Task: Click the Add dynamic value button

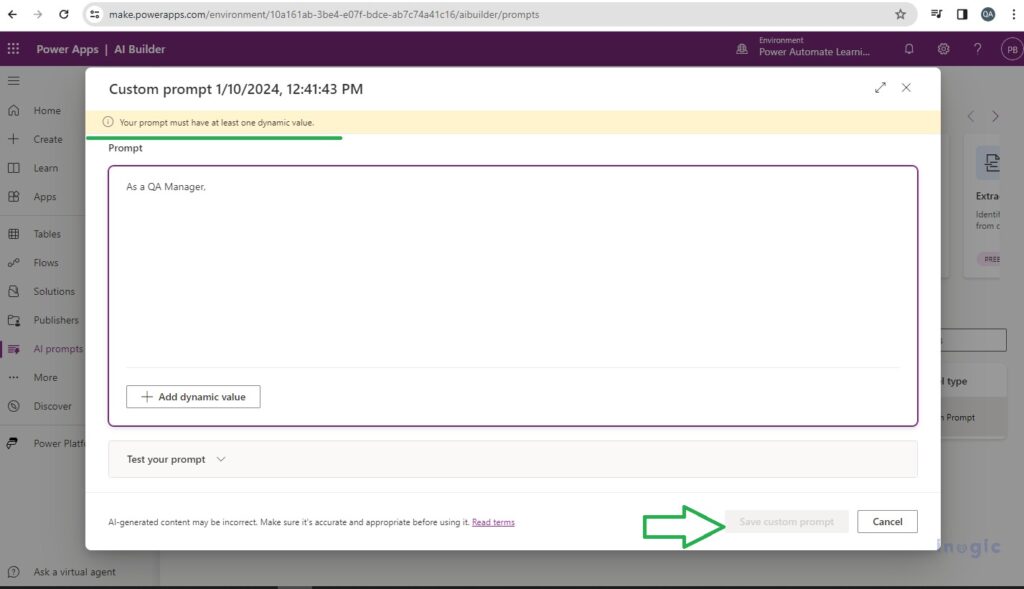Action: tap(192, 396)
